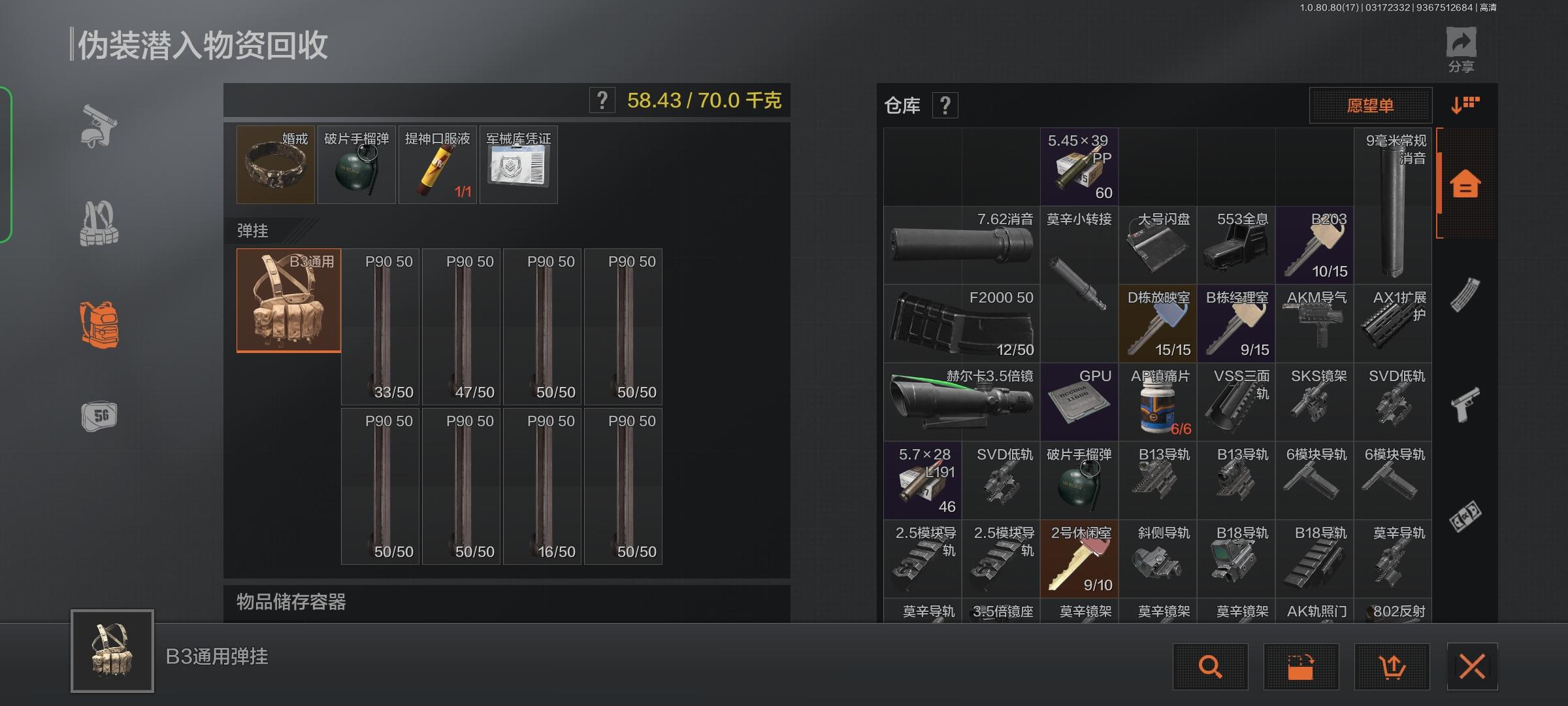
Task: Open help for the weight limit
Action: 602,101
